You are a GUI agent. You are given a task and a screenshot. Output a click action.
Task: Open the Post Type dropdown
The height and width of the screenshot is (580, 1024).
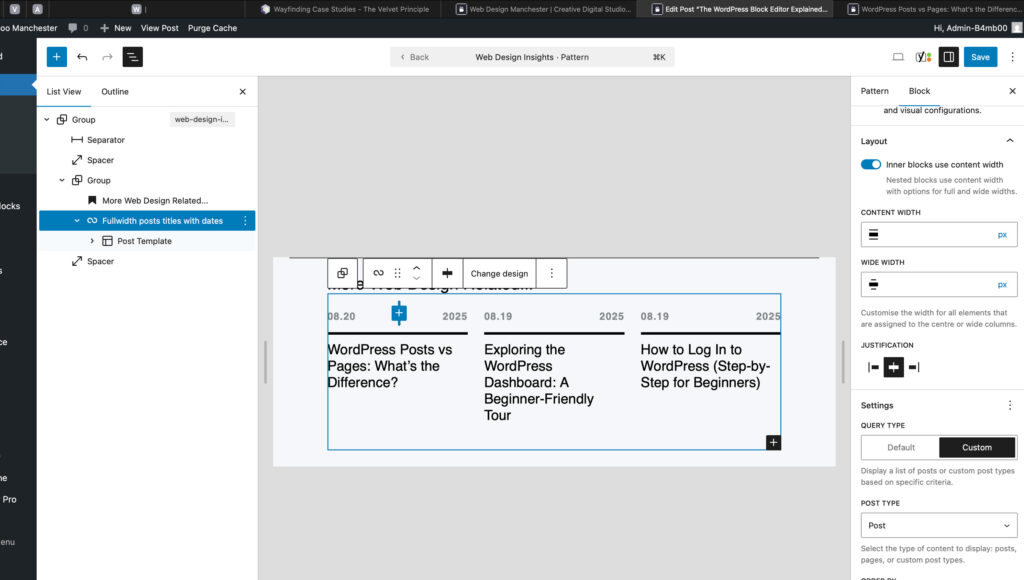(x=938, y=525)
